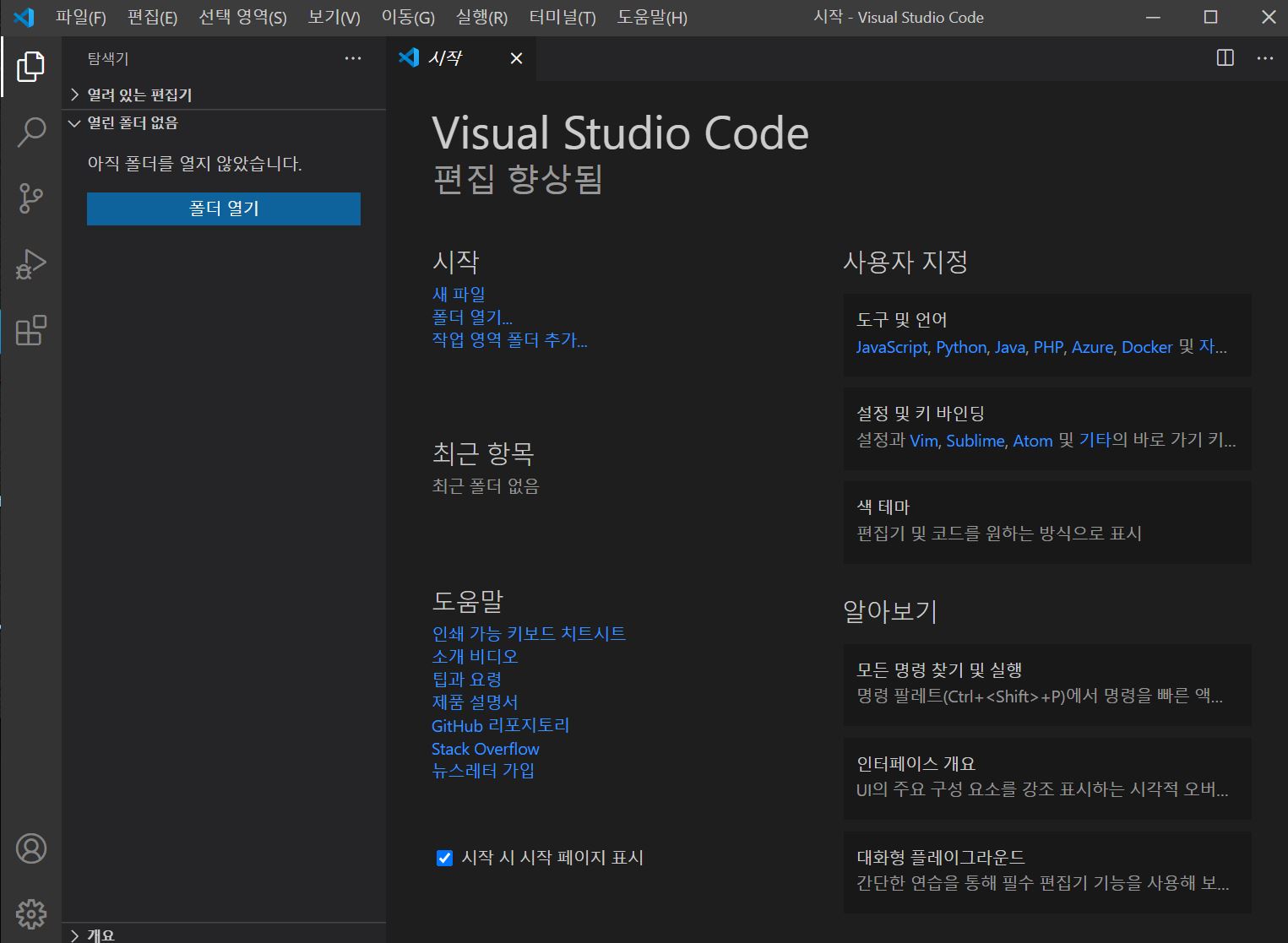Click the 탐색기 panel title
1288x943 pixels.
pyautogui.click(x=108, y=59)
